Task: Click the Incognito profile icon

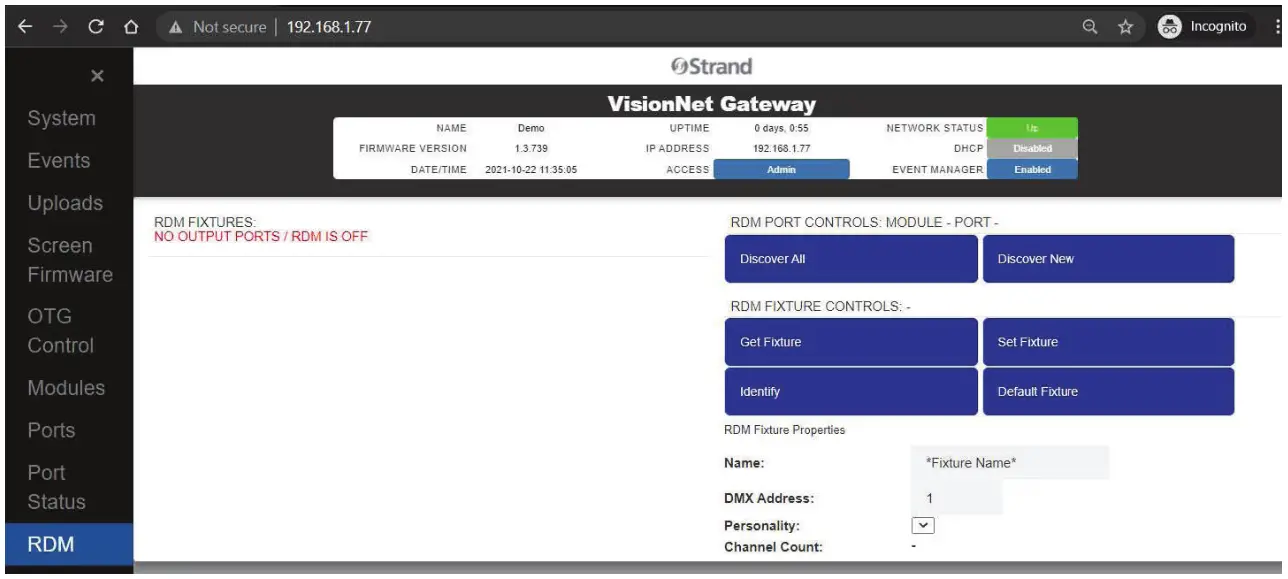Action: [1172, 26]
